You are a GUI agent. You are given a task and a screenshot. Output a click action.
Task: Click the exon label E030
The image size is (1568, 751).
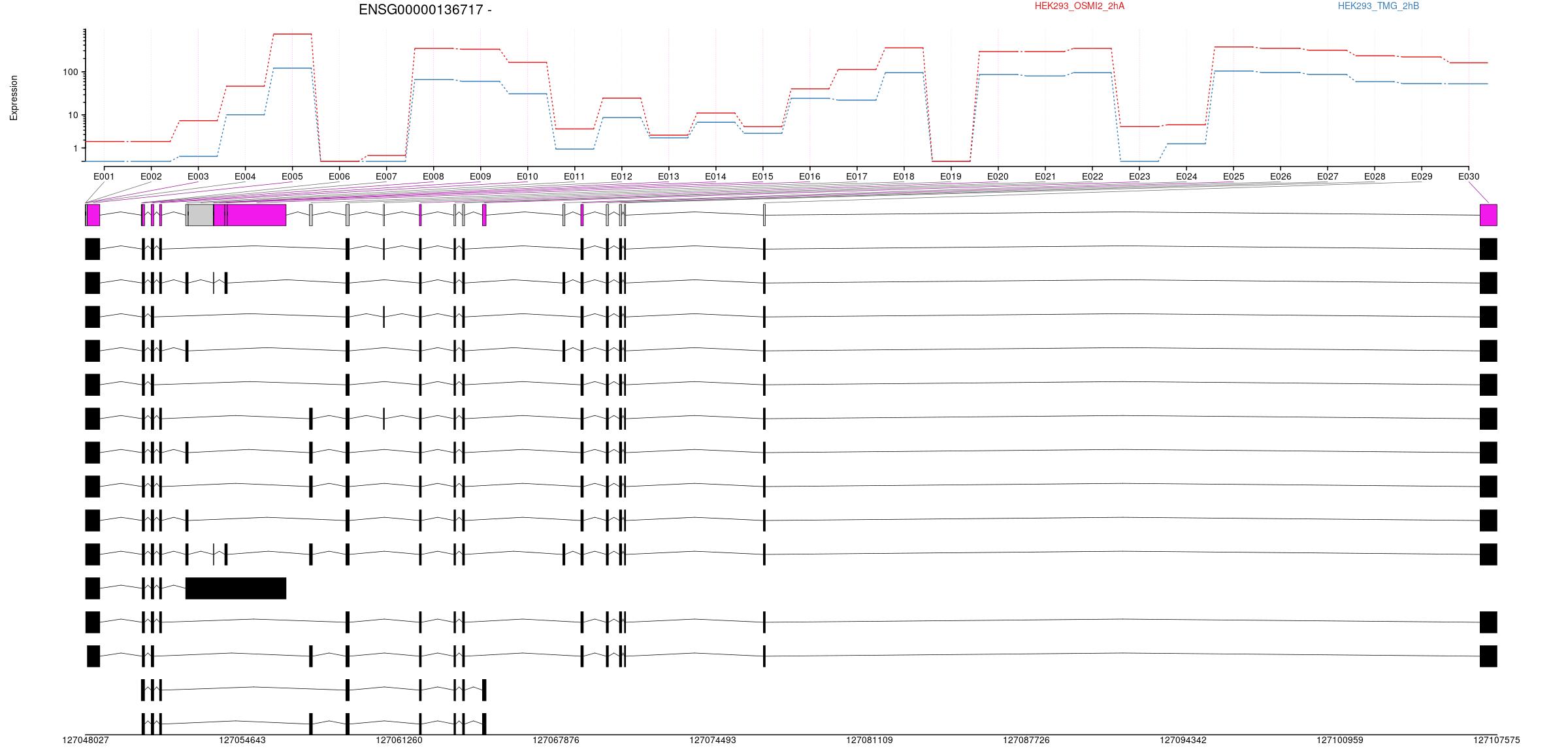(x=1469, y=176)
